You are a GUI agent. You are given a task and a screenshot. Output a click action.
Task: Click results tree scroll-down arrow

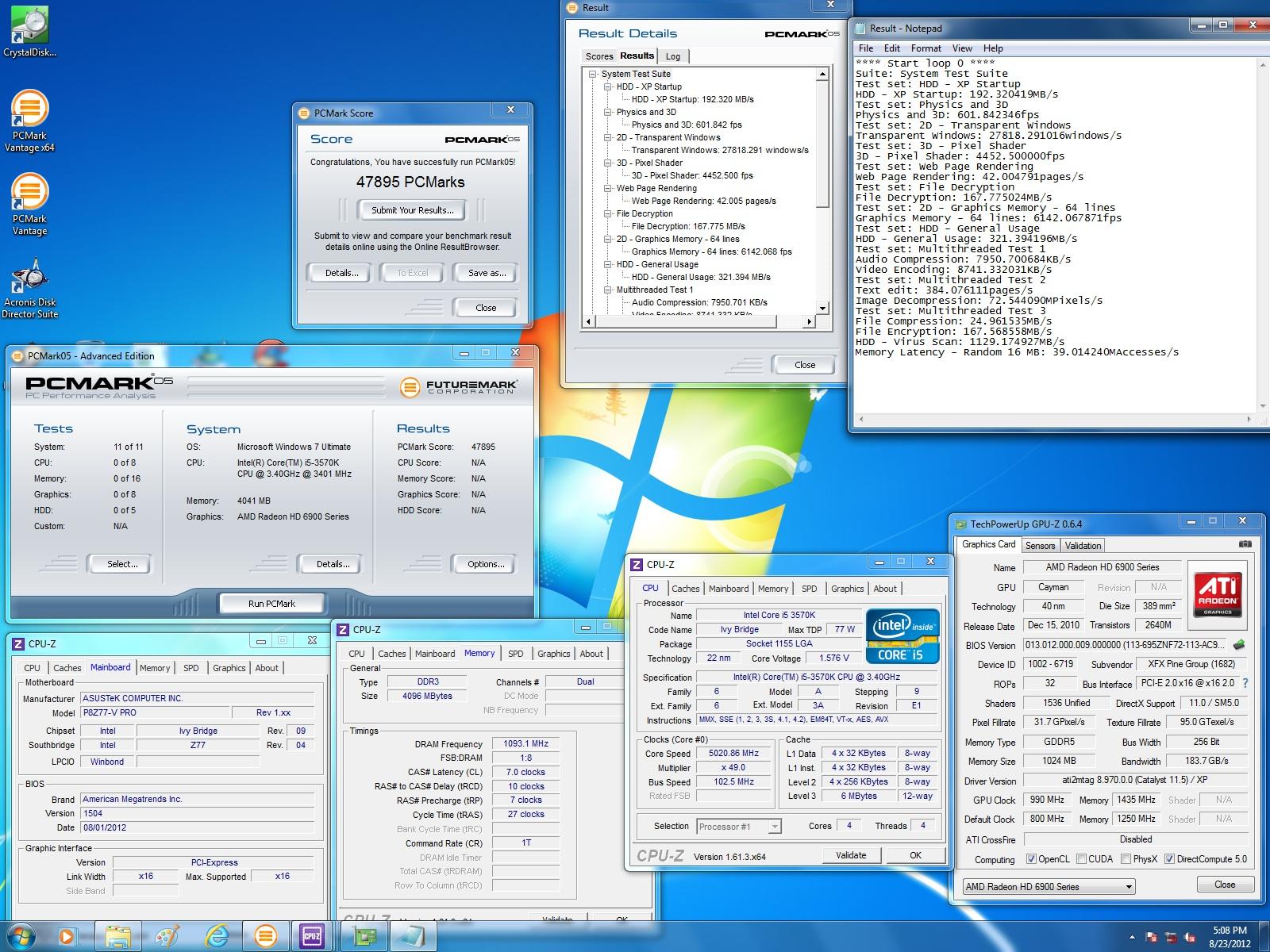click(822, 309)
